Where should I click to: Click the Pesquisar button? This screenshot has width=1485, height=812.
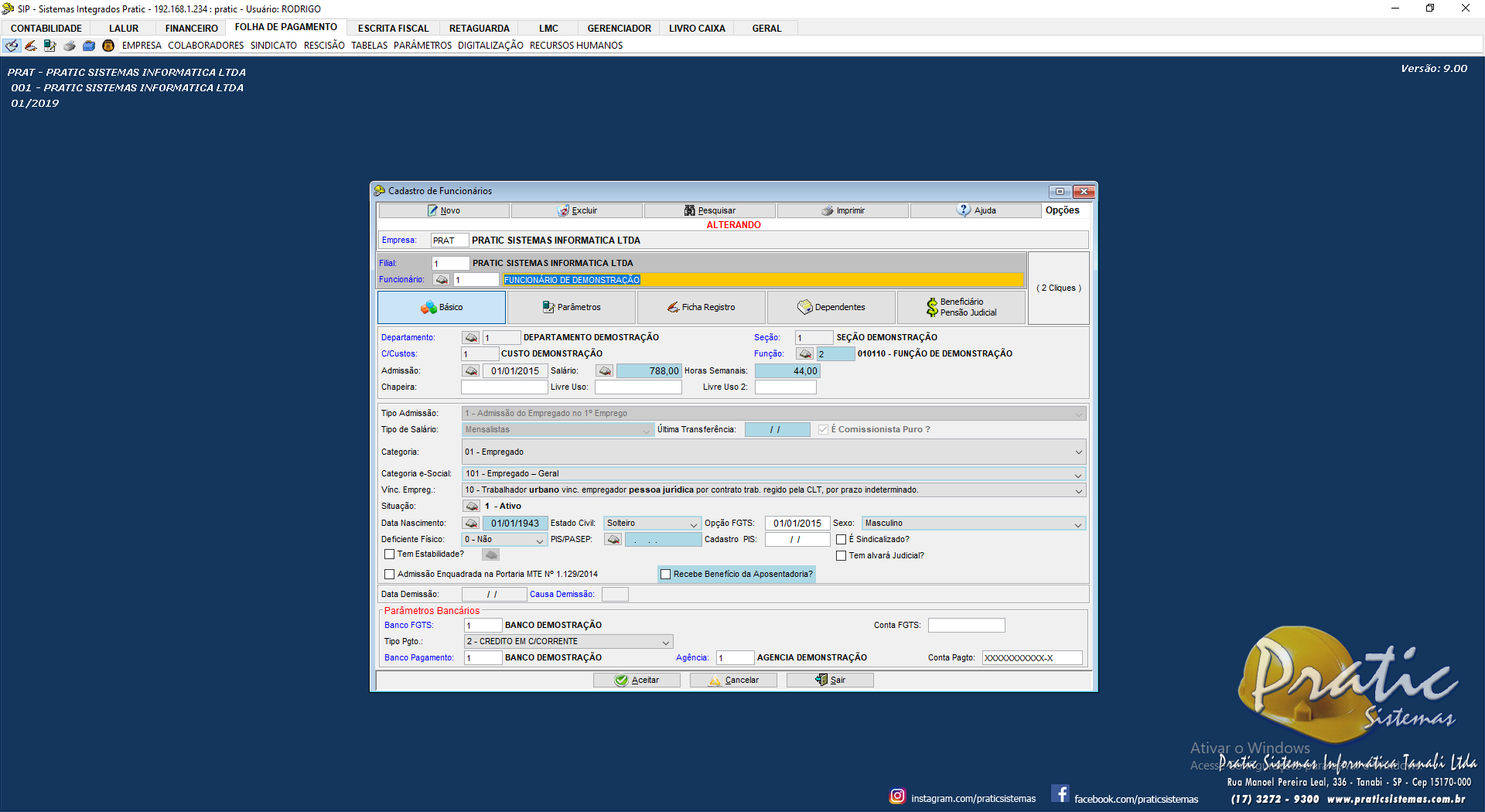point(709,211)
